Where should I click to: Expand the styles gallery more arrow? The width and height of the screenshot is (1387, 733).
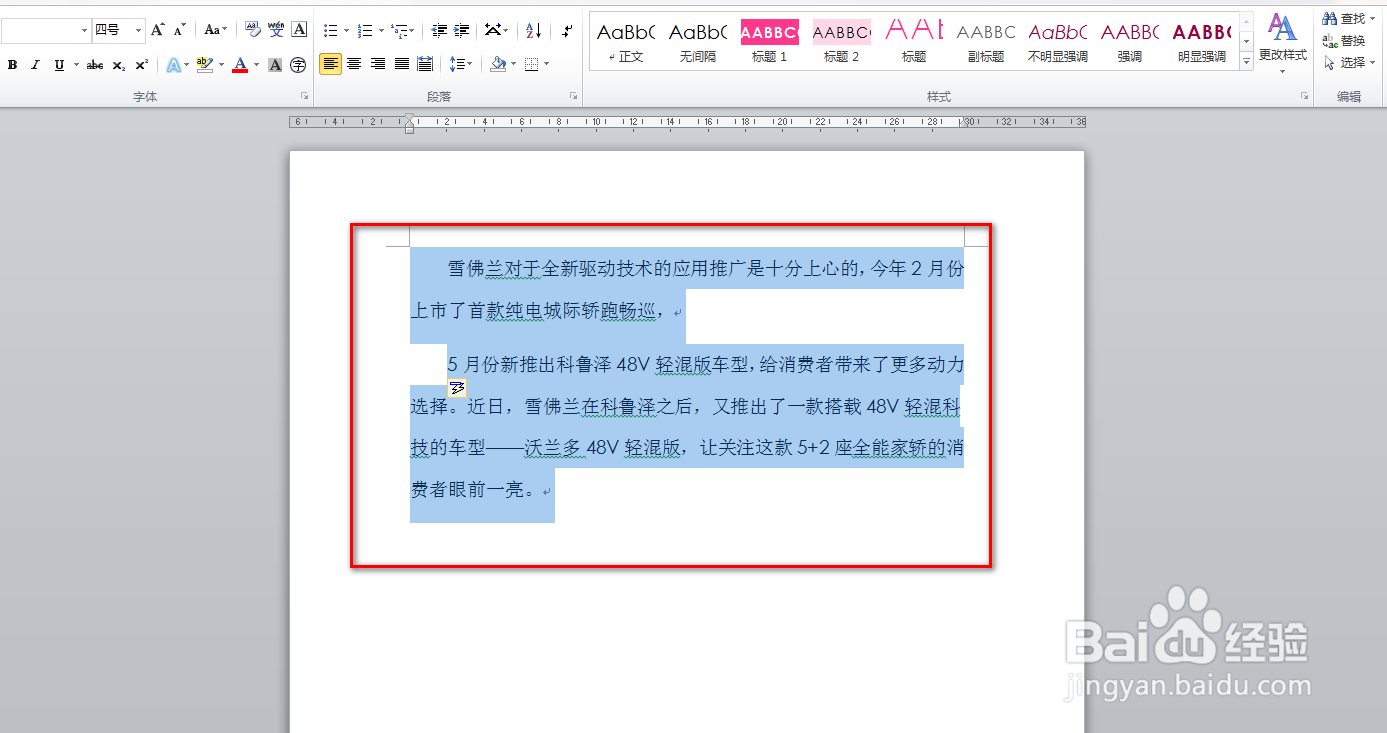click(1246, 63)
